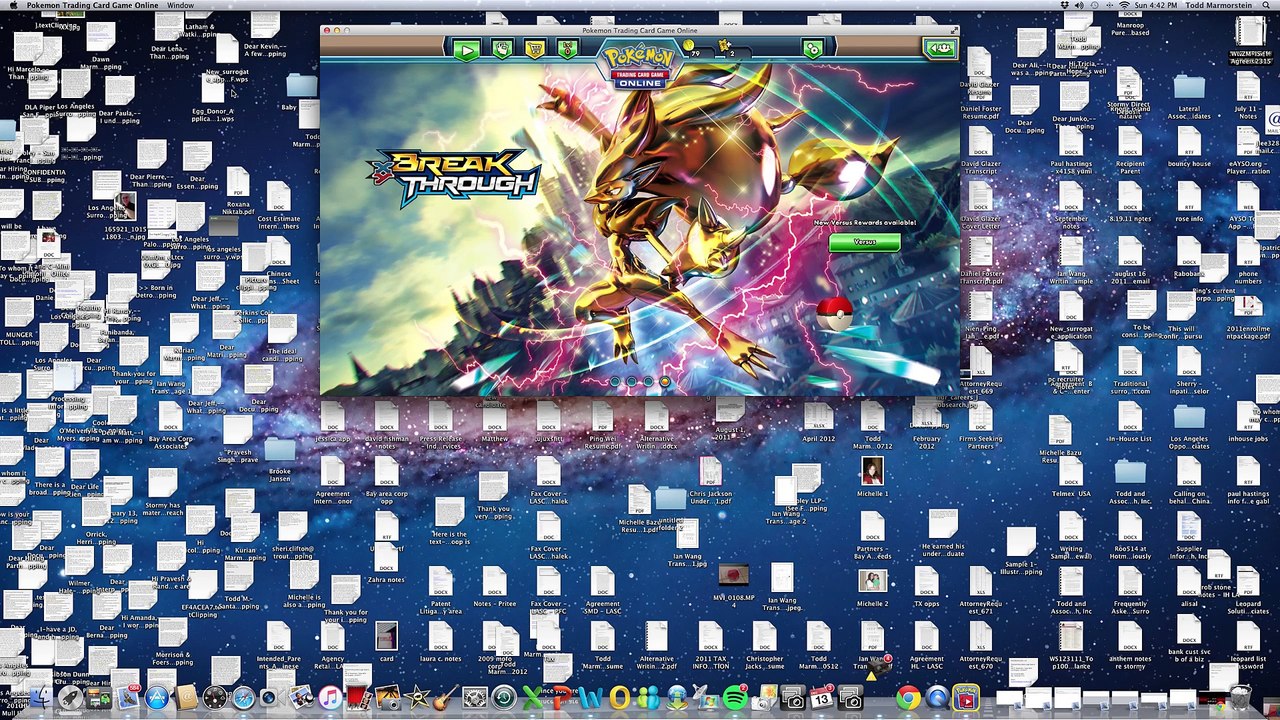
Task: Select the "rose info" file on the desktop
Action: click(x=1190, y=202)
